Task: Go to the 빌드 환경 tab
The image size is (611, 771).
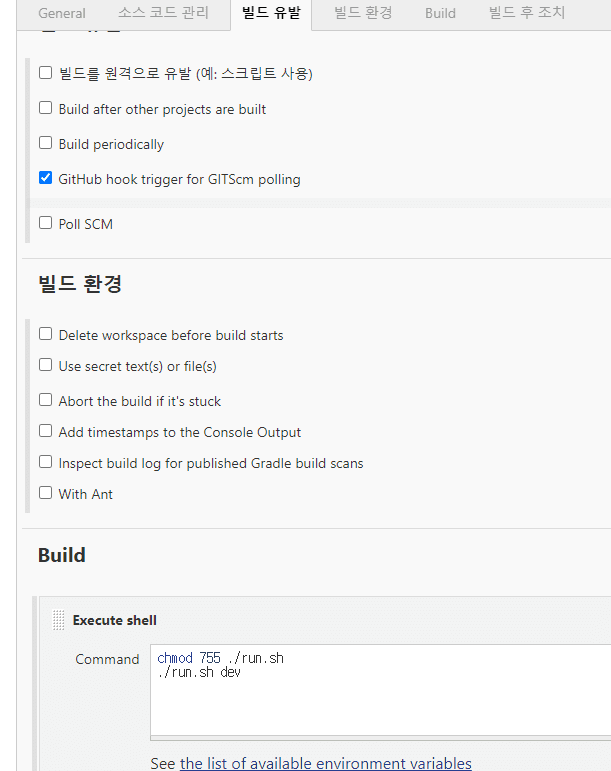Action: (363, 13)
